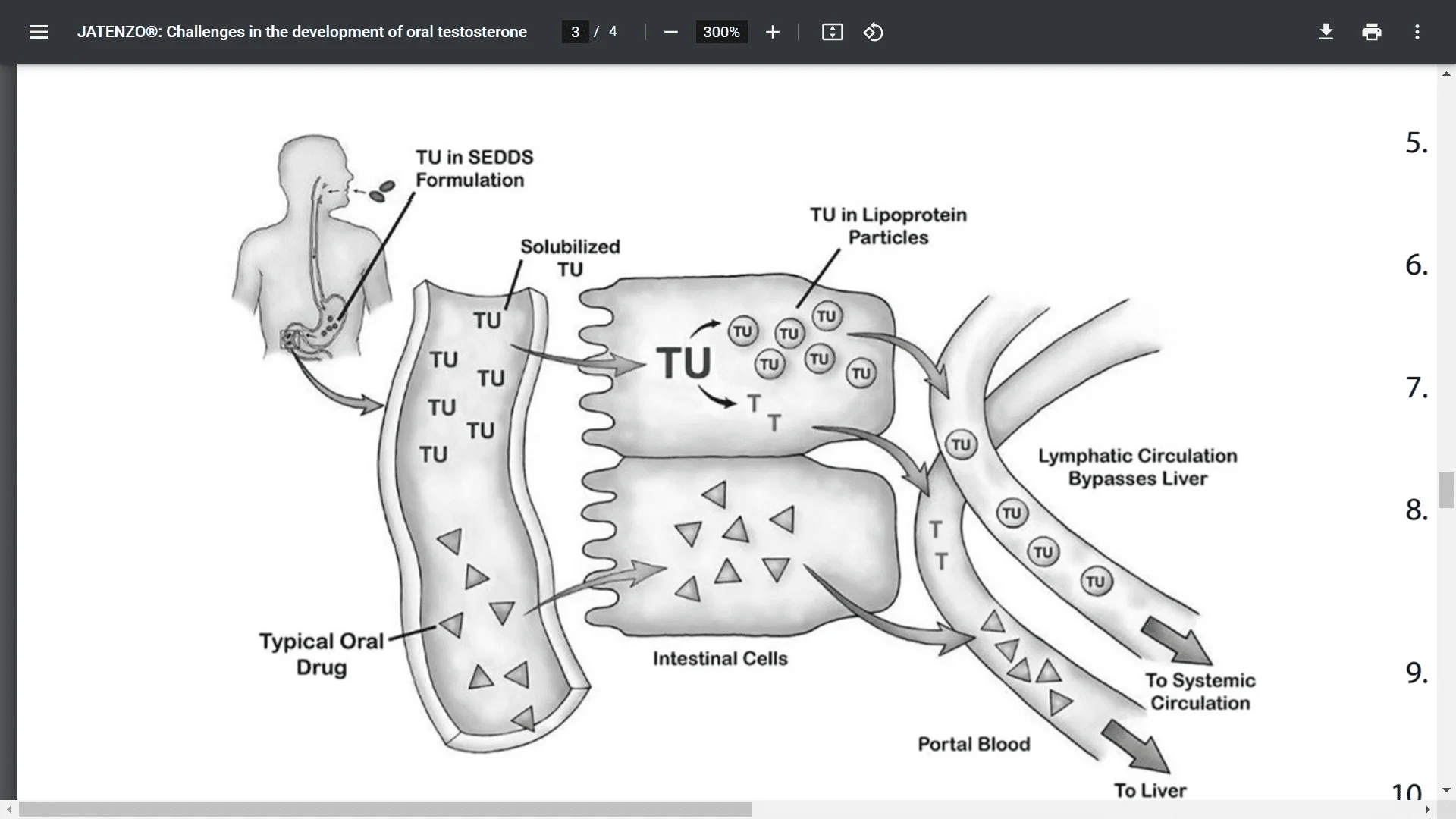1456x819 pixels.
Task: Click the current page number field
Action: click(x=575, y=32)
